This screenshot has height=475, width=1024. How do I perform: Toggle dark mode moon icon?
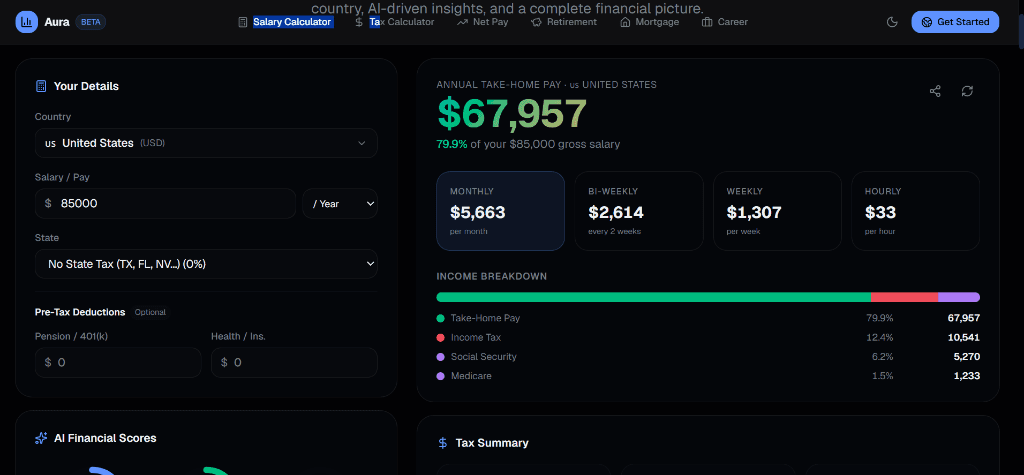tap(892, 22)
